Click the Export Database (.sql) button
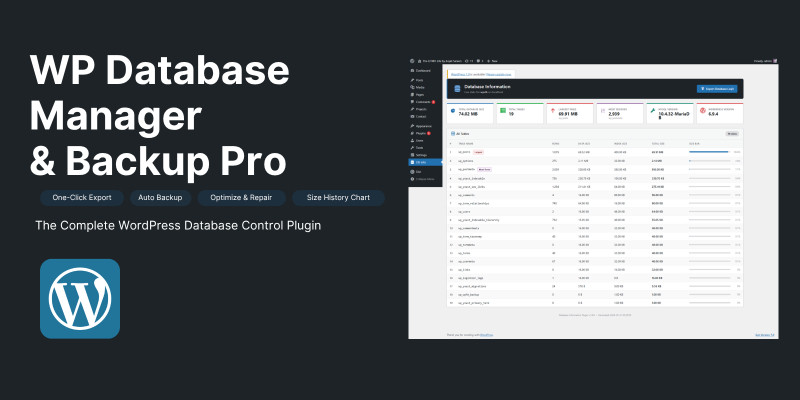The height and width of the screenshot is (400, 800). coord(717,89)
